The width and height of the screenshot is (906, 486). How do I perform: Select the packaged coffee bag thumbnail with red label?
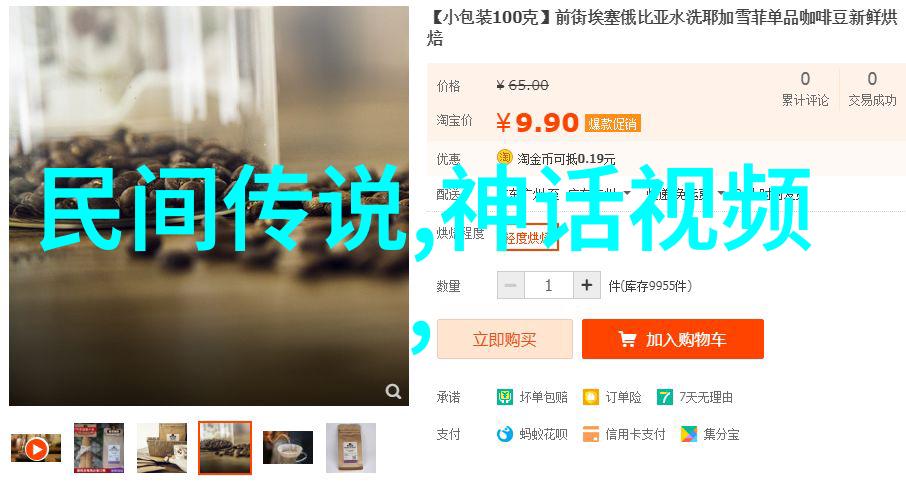coord(99,448)
